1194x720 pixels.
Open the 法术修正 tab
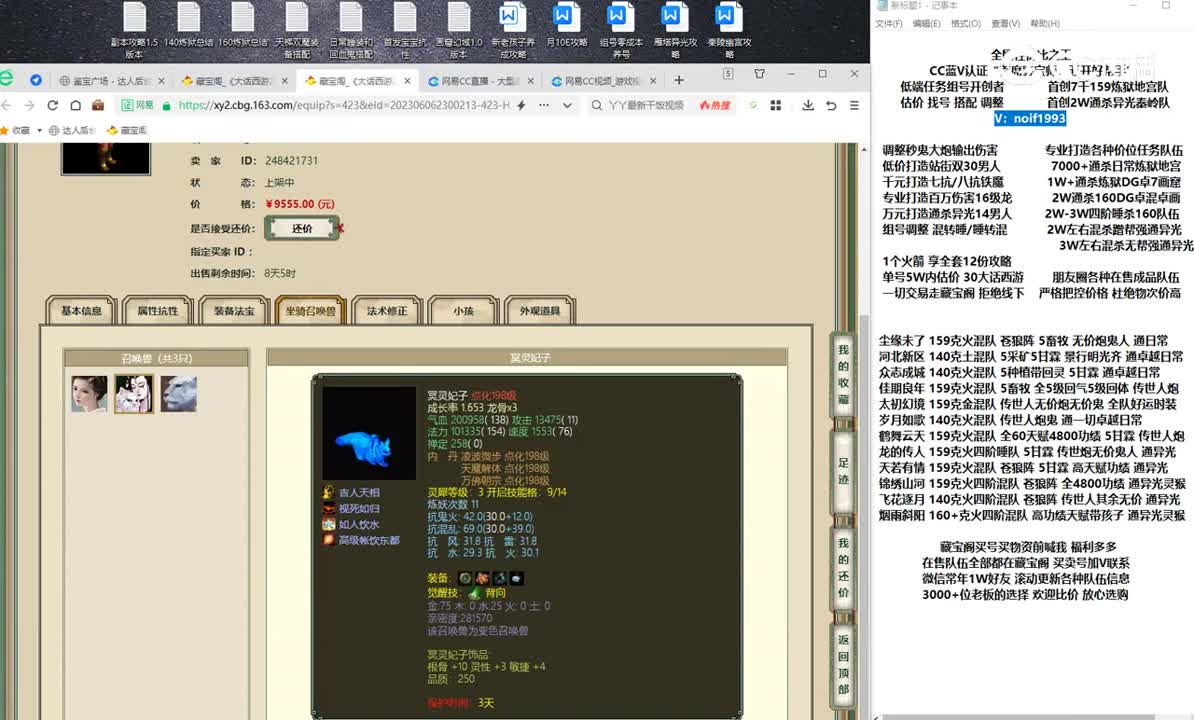coord(387,311)
